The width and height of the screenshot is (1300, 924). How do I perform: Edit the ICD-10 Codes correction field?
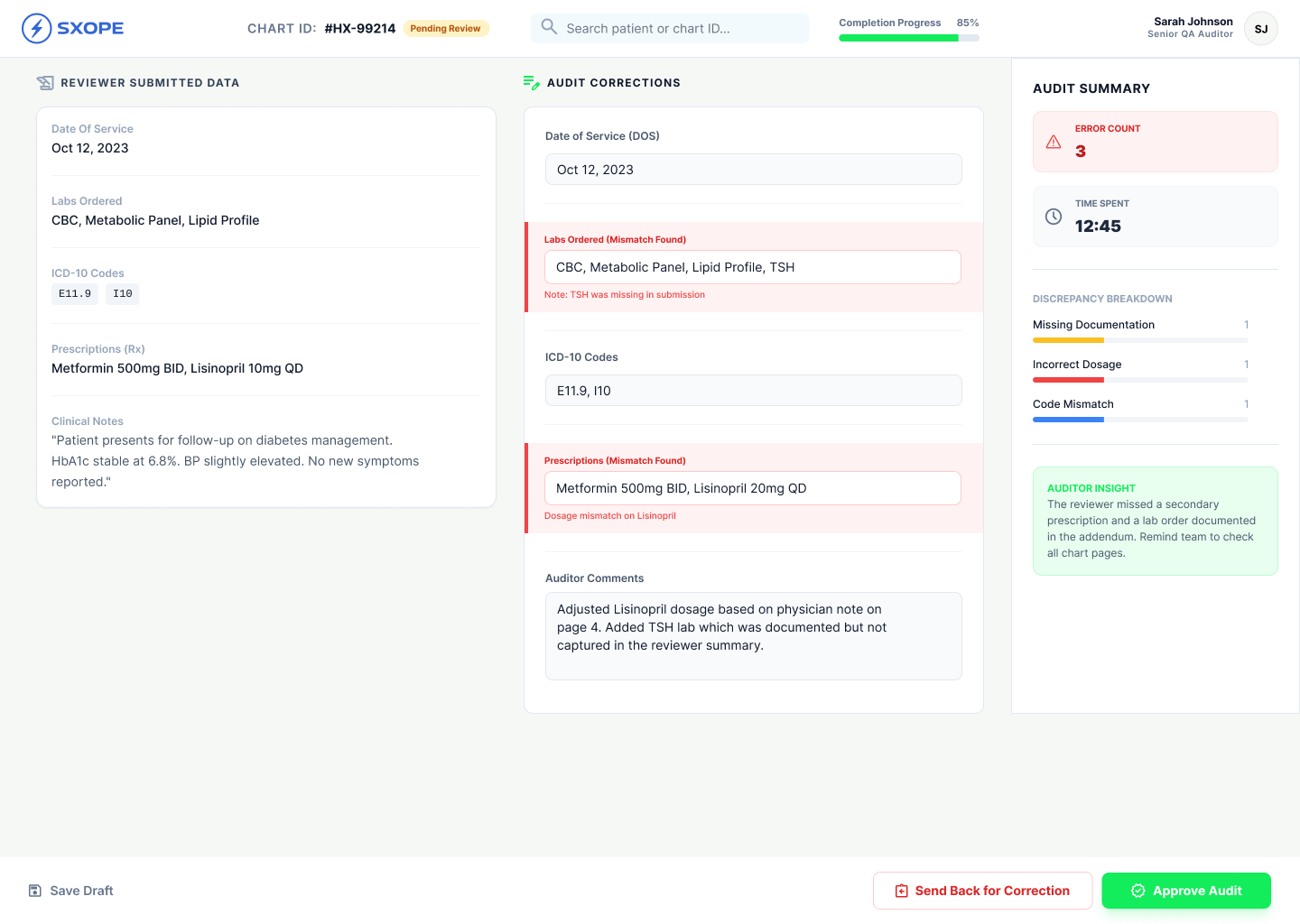tap(754, 391)
